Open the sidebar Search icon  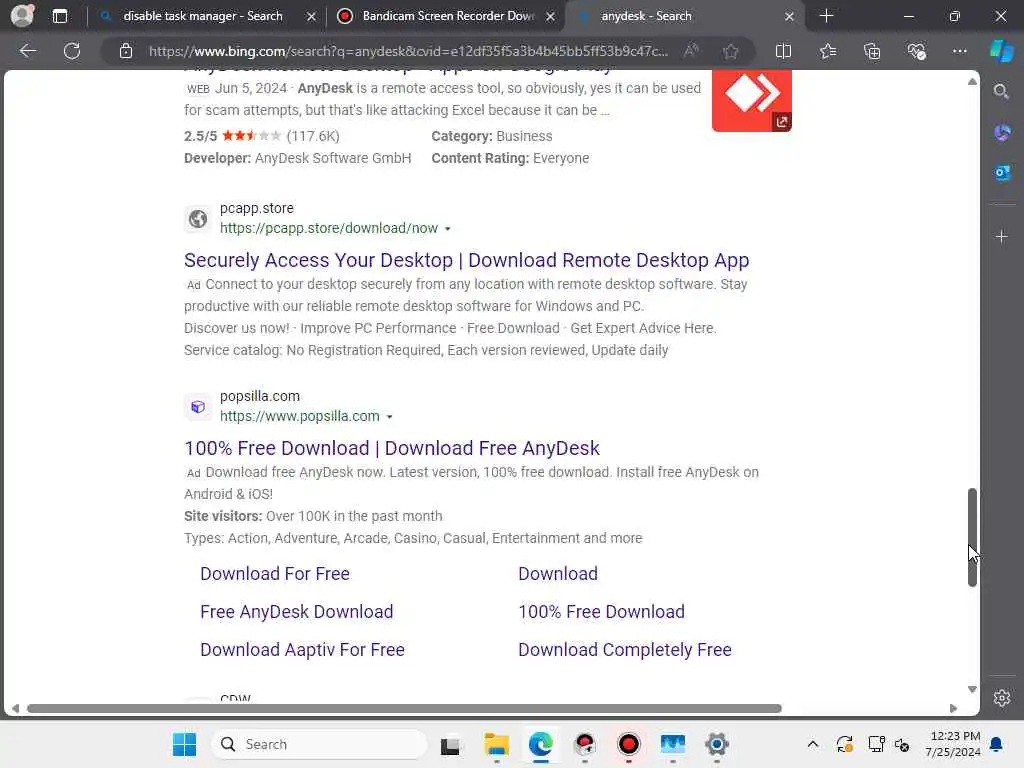click(1001, 91)
